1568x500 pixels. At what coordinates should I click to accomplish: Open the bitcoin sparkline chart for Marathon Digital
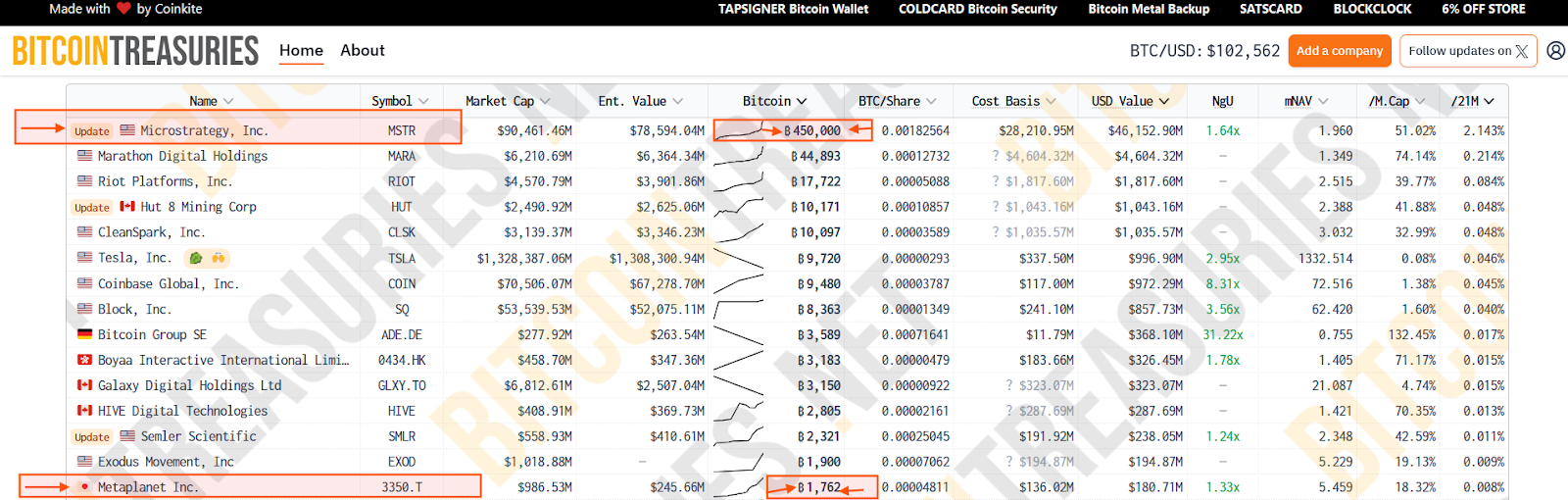[739, 156]
